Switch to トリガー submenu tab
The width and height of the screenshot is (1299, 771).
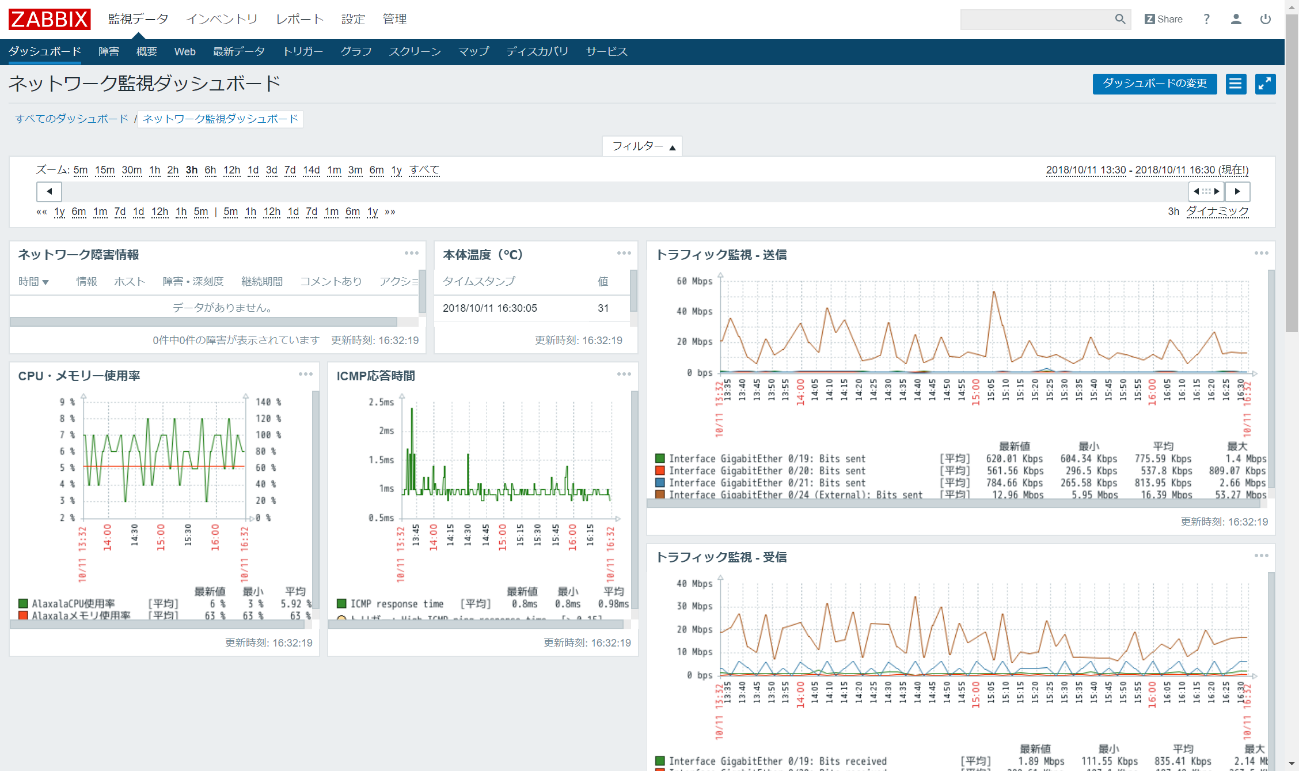coord(303,51)
